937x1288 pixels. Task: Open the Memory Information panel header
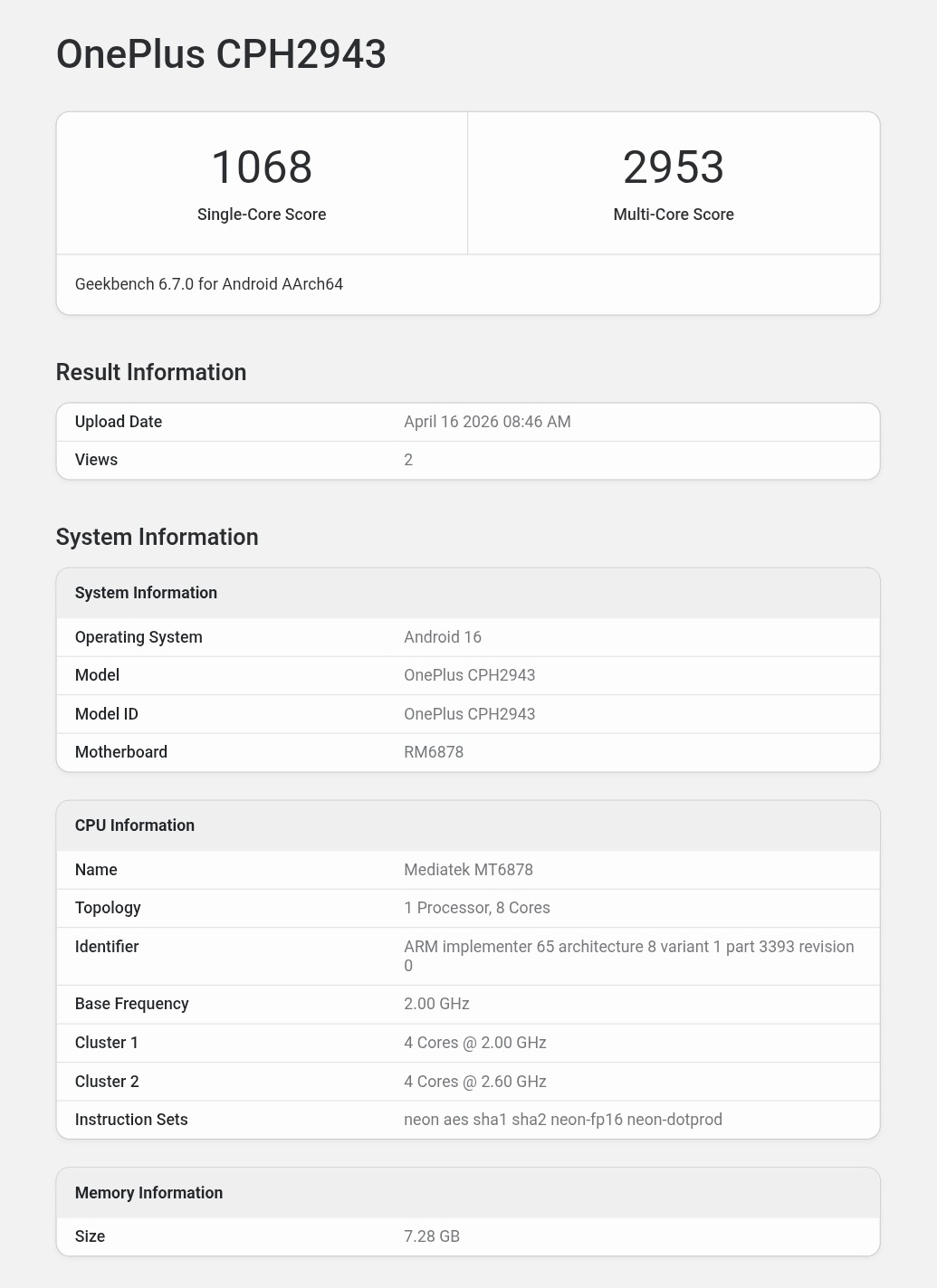[148, 1192]
